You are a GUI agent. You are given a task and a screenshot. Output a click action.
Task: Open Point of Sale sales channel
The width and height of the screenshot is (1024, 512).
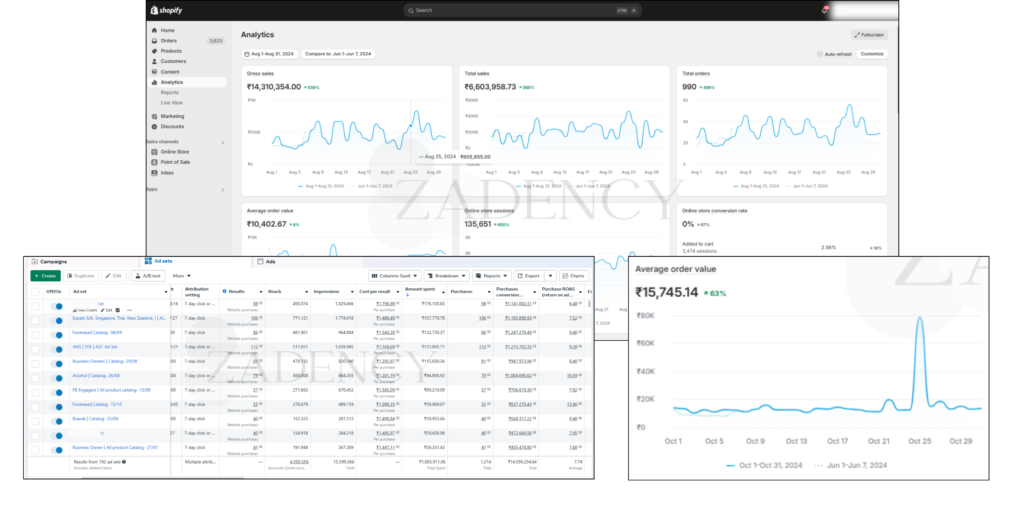pyautogui.click(x=177, y=162)
